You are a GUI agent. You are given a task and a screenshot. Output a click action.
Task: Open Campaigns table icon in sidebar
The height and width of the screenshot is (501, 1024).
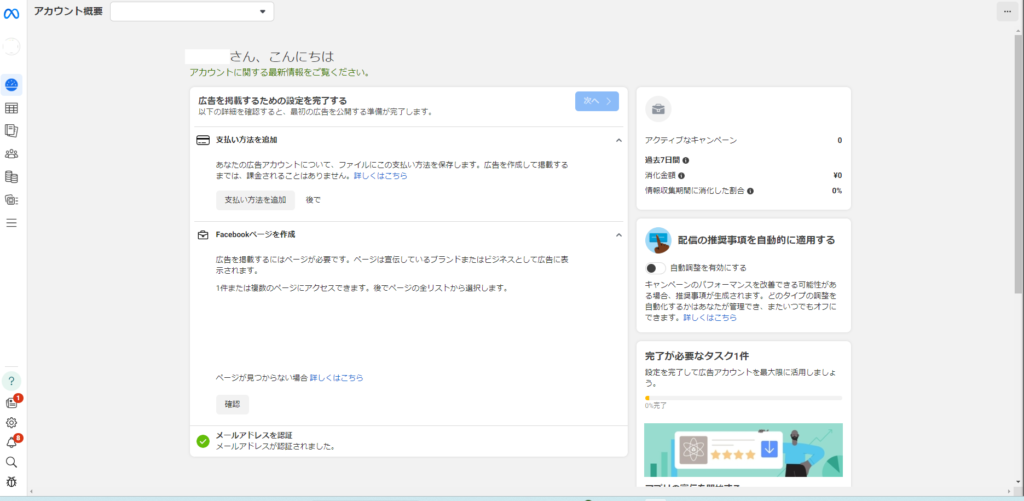[12, 108]
